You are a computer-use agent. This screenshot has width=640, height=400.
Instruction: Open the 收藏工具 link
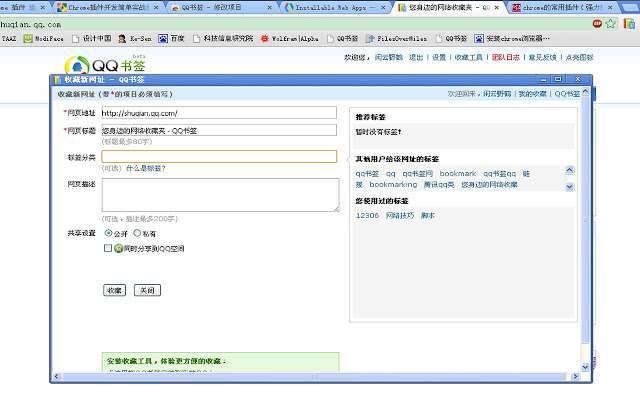[x=469, y=58]
